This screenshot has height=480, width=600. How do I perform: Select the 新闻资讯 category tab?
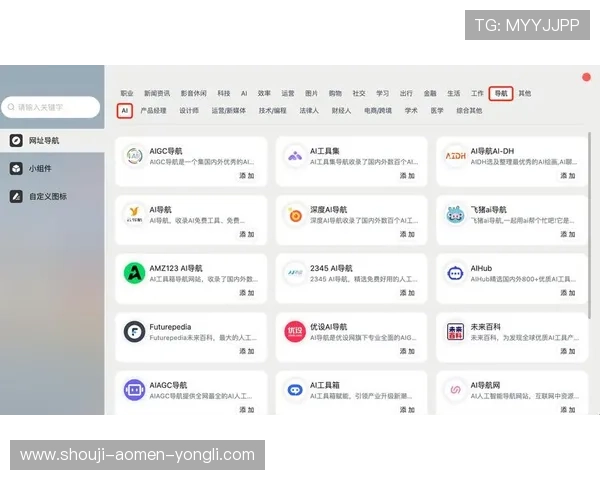157,93
